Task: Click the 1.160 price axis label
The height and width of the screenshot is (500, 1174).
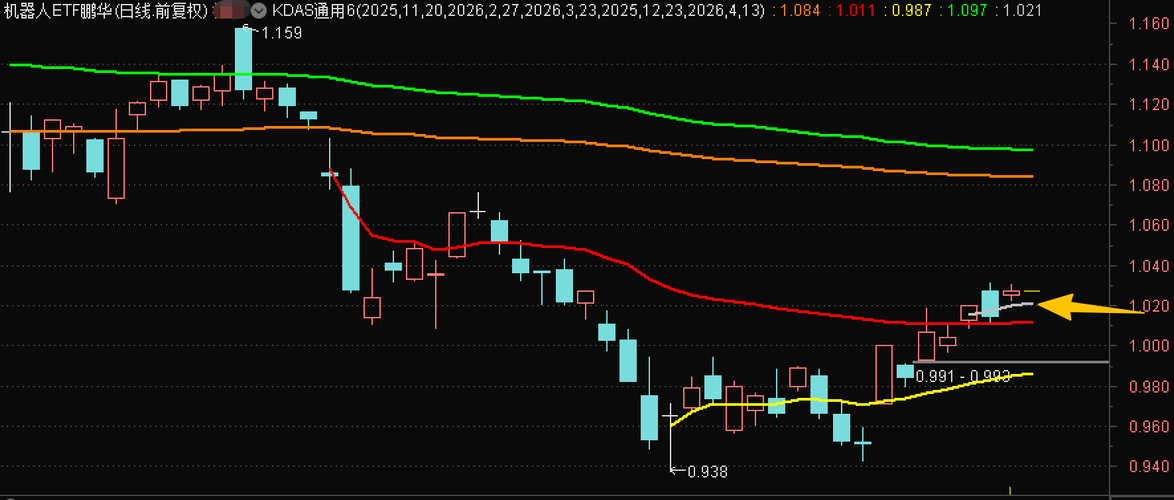Action: click(1149, 25)
